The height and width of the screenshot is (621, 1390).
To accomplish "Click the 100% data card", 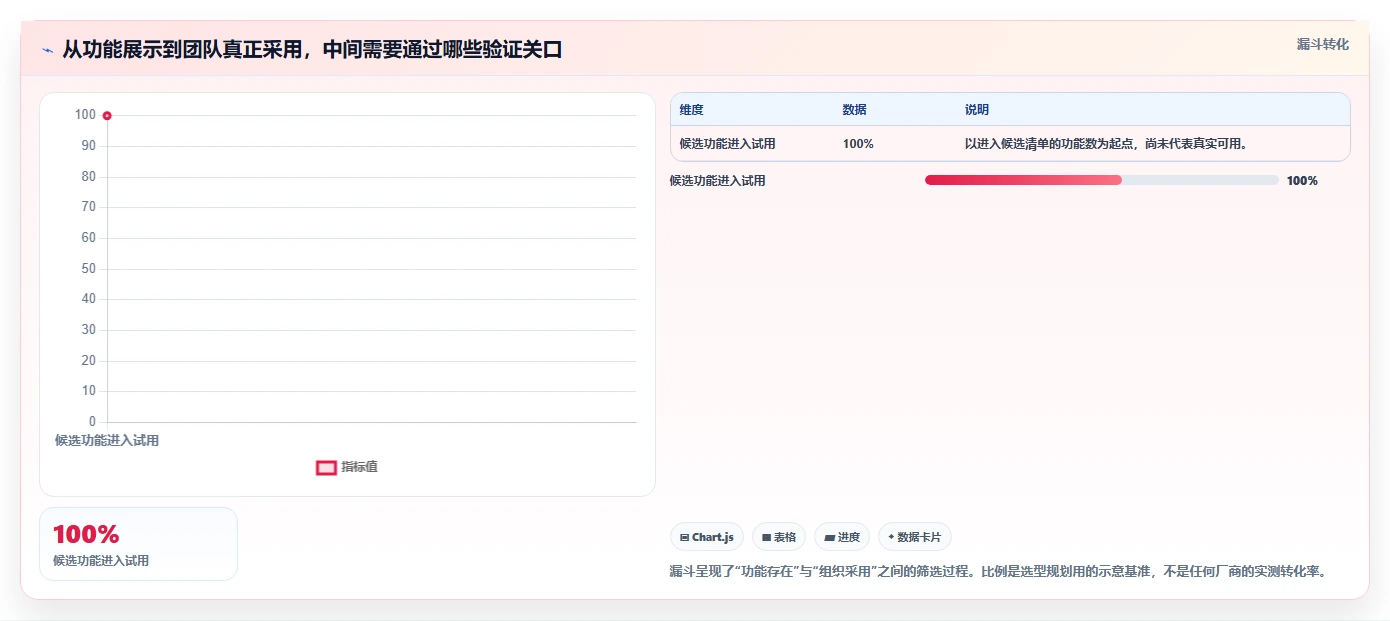I will (138, 544).
